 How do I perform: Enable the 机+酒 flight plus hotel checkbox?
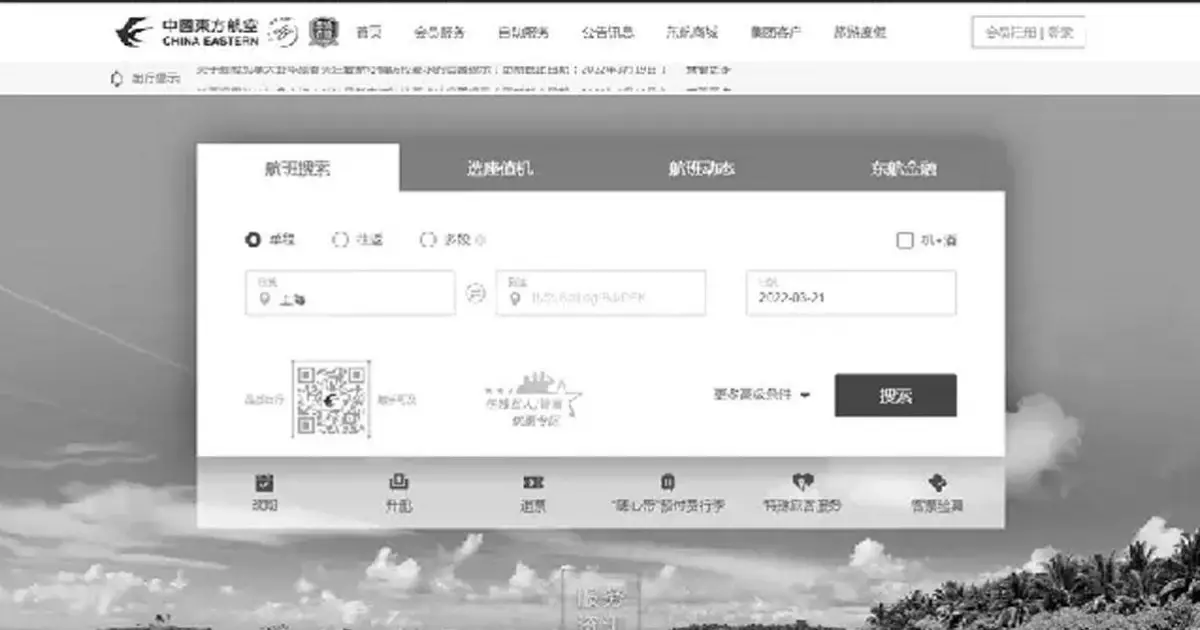(x=904, y=240)
